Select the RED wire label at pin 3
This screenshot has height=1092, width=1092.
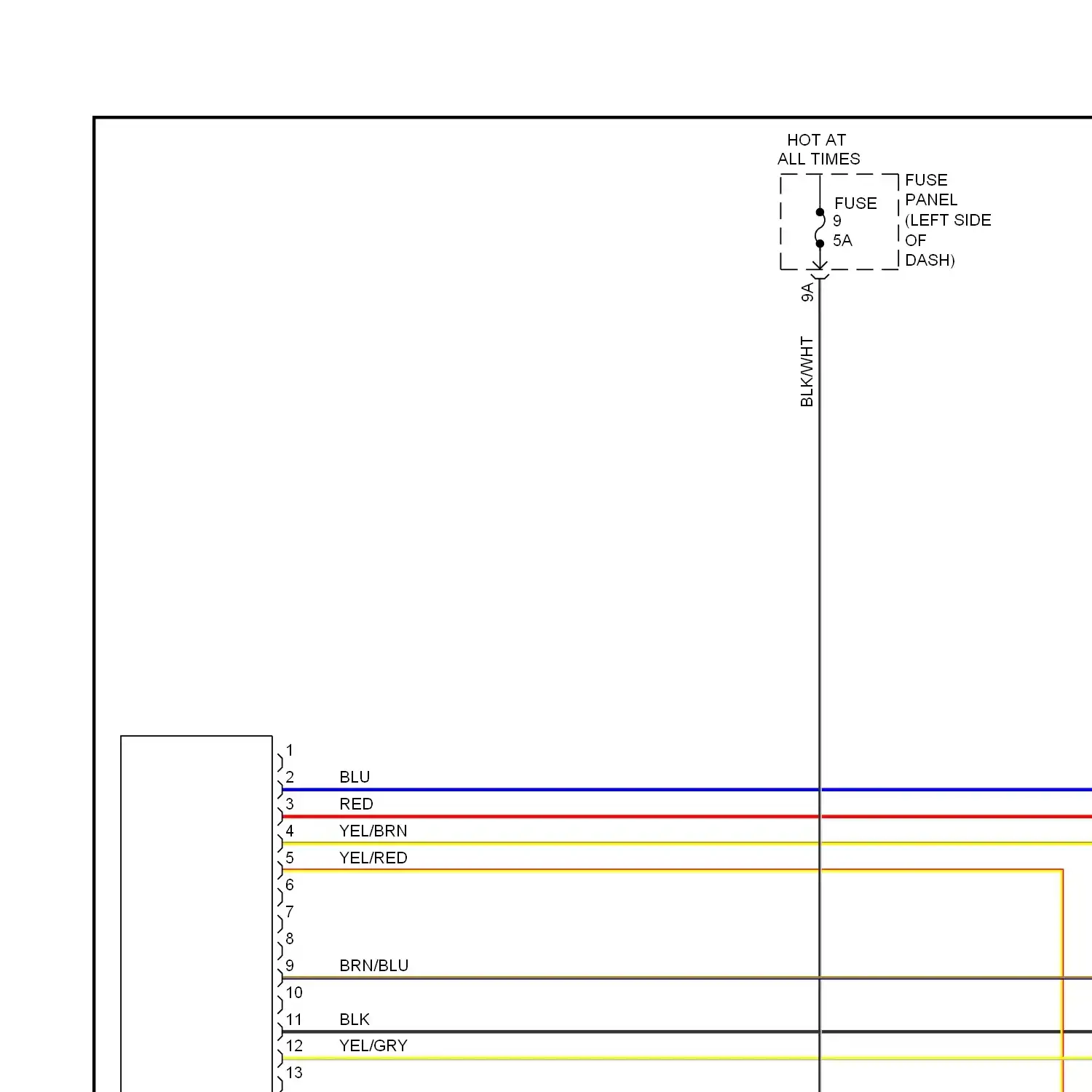(356, 804)
